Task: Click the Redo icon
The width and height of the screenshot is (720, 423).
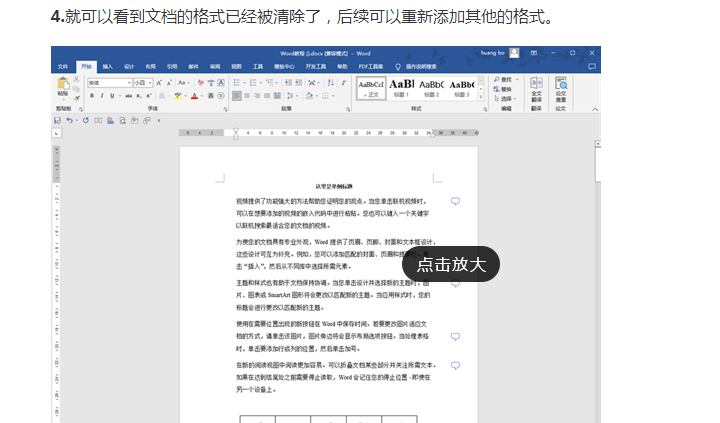Action: [85, 120]
